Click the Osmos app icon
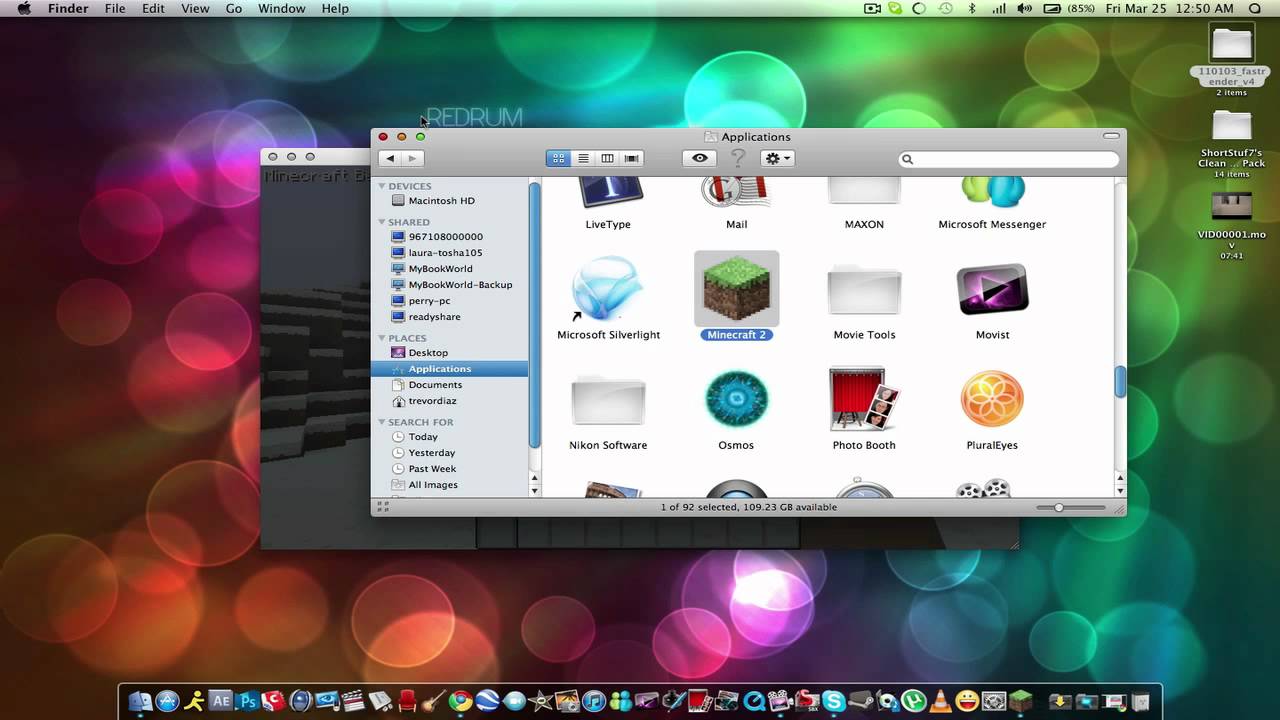The image size is (1280, 720). (x=736, y=400)
